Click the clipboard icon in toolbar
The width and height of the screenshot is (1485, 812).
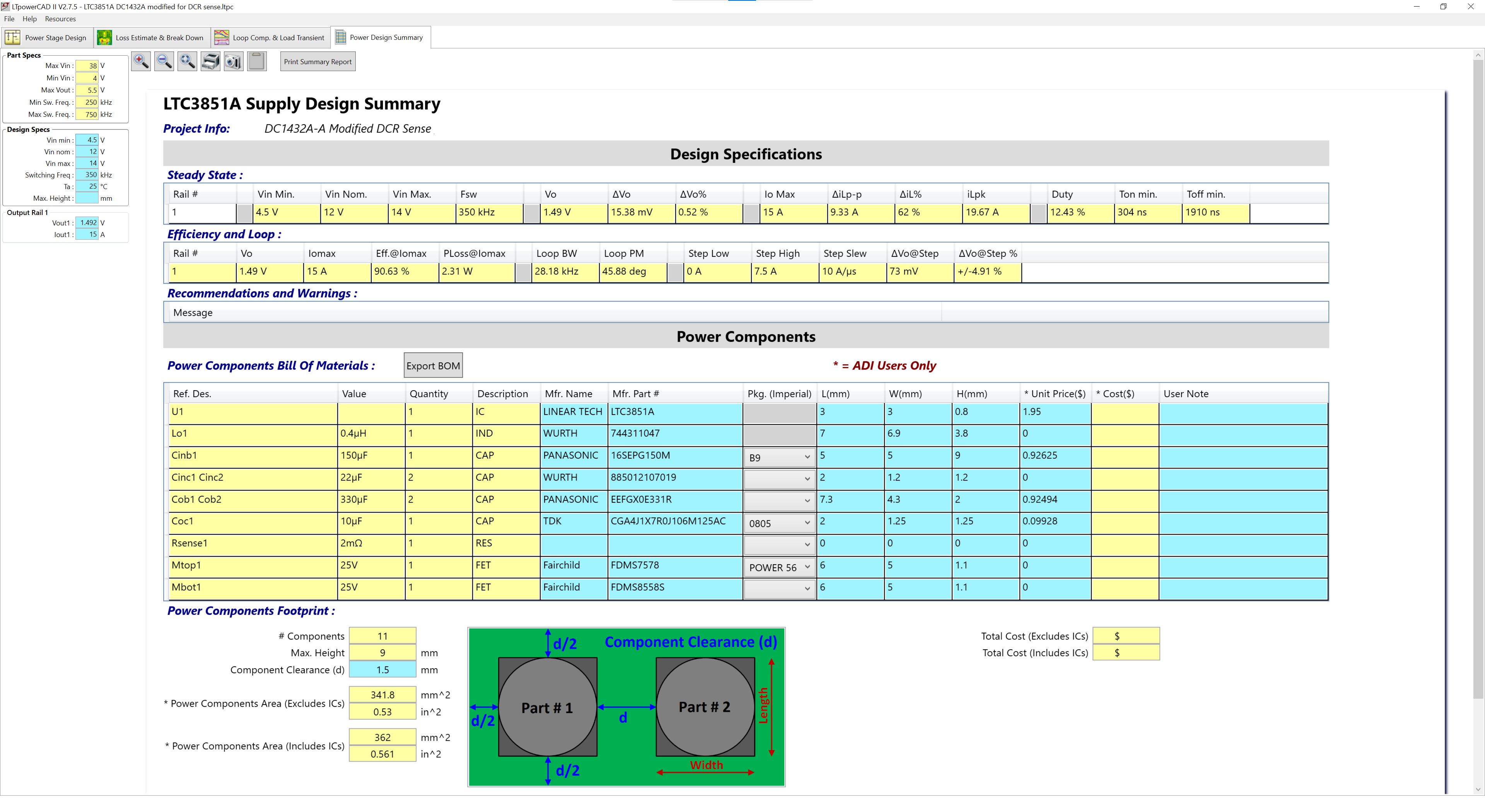click(x=257, y=61)
